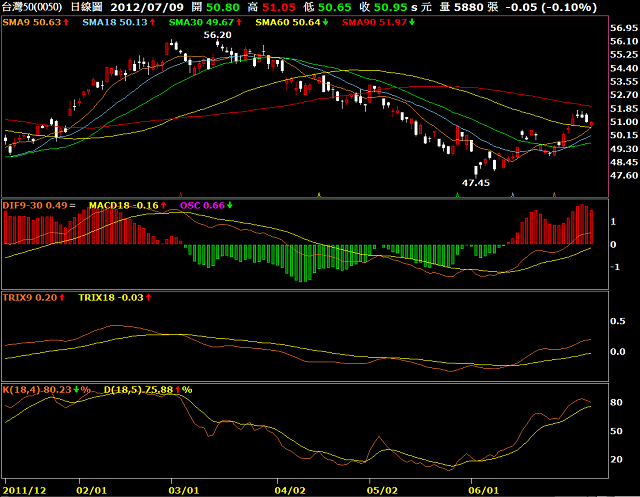Viewport: 640px width, 497px height.
Task: Click the volume value 5880
Action: [x=469, y=7]
